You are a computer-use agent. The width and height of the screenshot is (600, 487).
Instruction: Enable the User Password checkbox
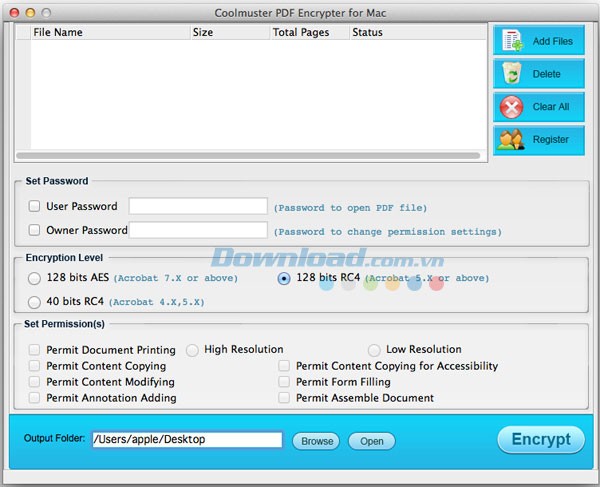[34, 206]
